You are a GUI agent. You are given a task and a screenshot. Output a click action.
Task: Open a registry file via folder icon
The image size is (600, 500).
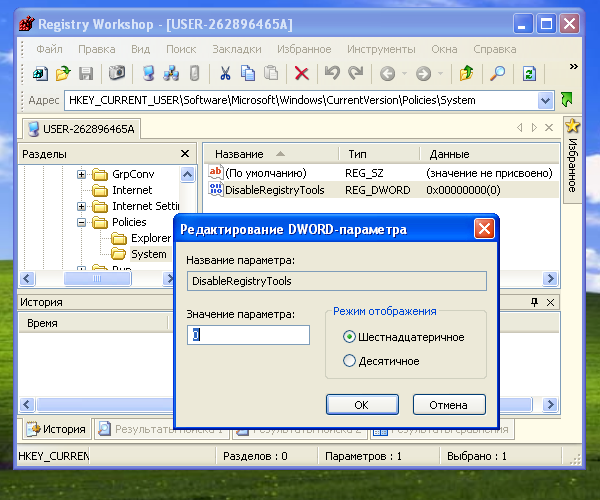[63, 73]
